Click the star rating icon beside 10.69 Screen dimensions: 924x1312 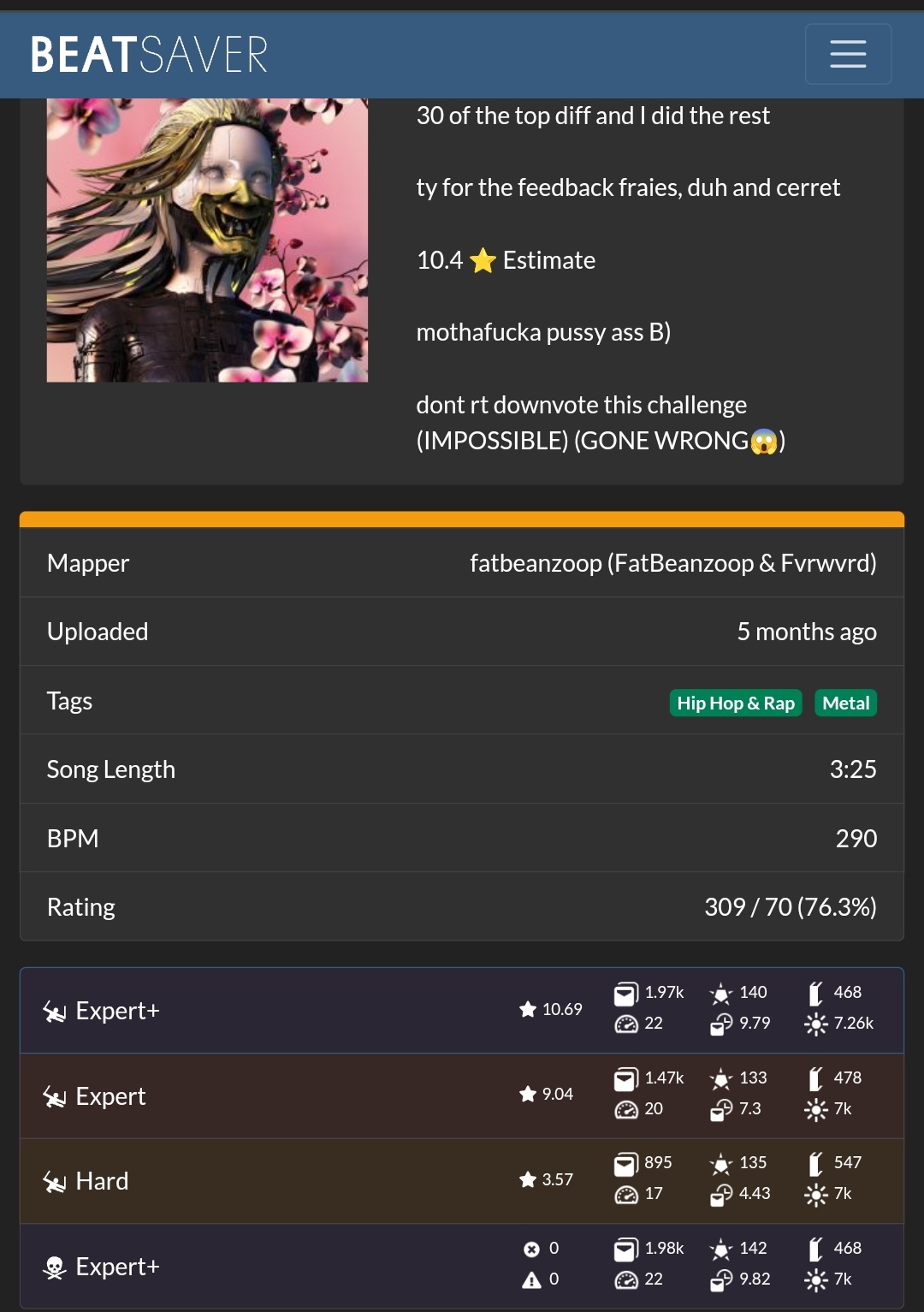click(x=526, y=1010)
